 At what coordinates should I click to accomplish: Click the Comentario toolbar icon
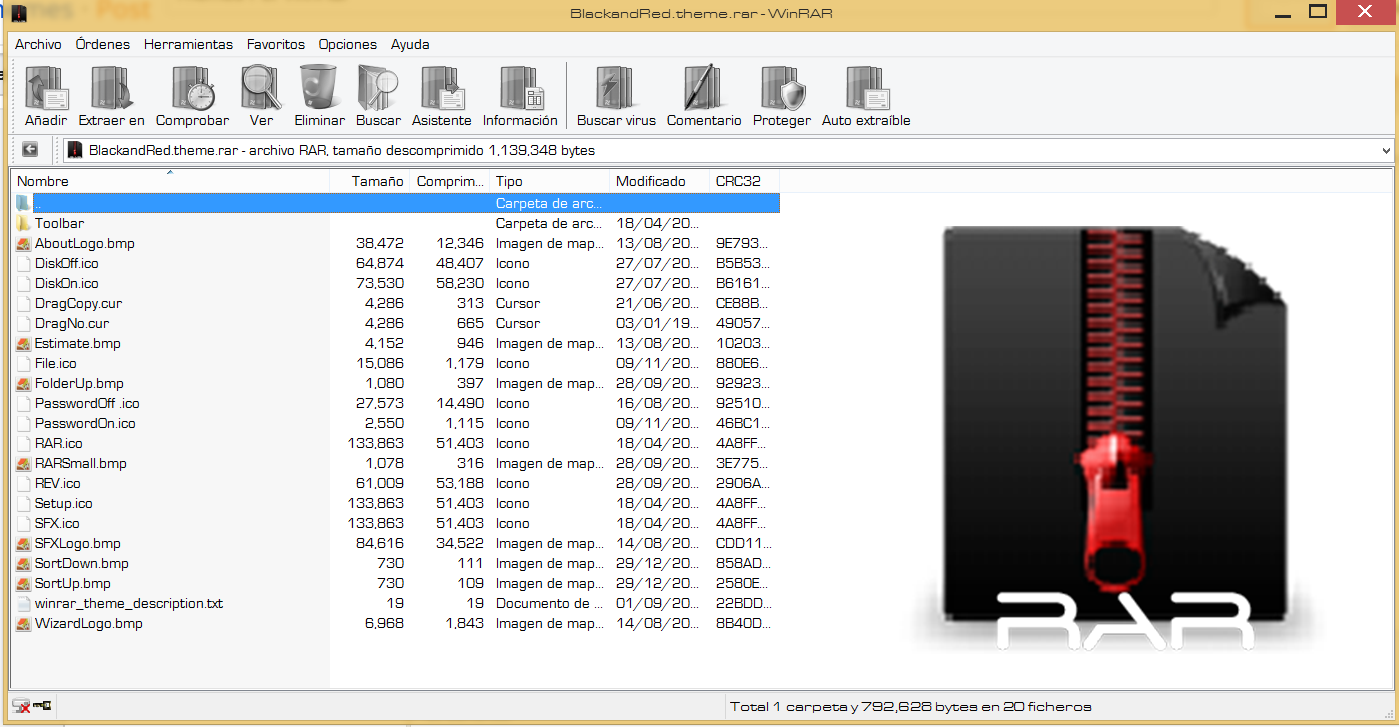point(704,88)
